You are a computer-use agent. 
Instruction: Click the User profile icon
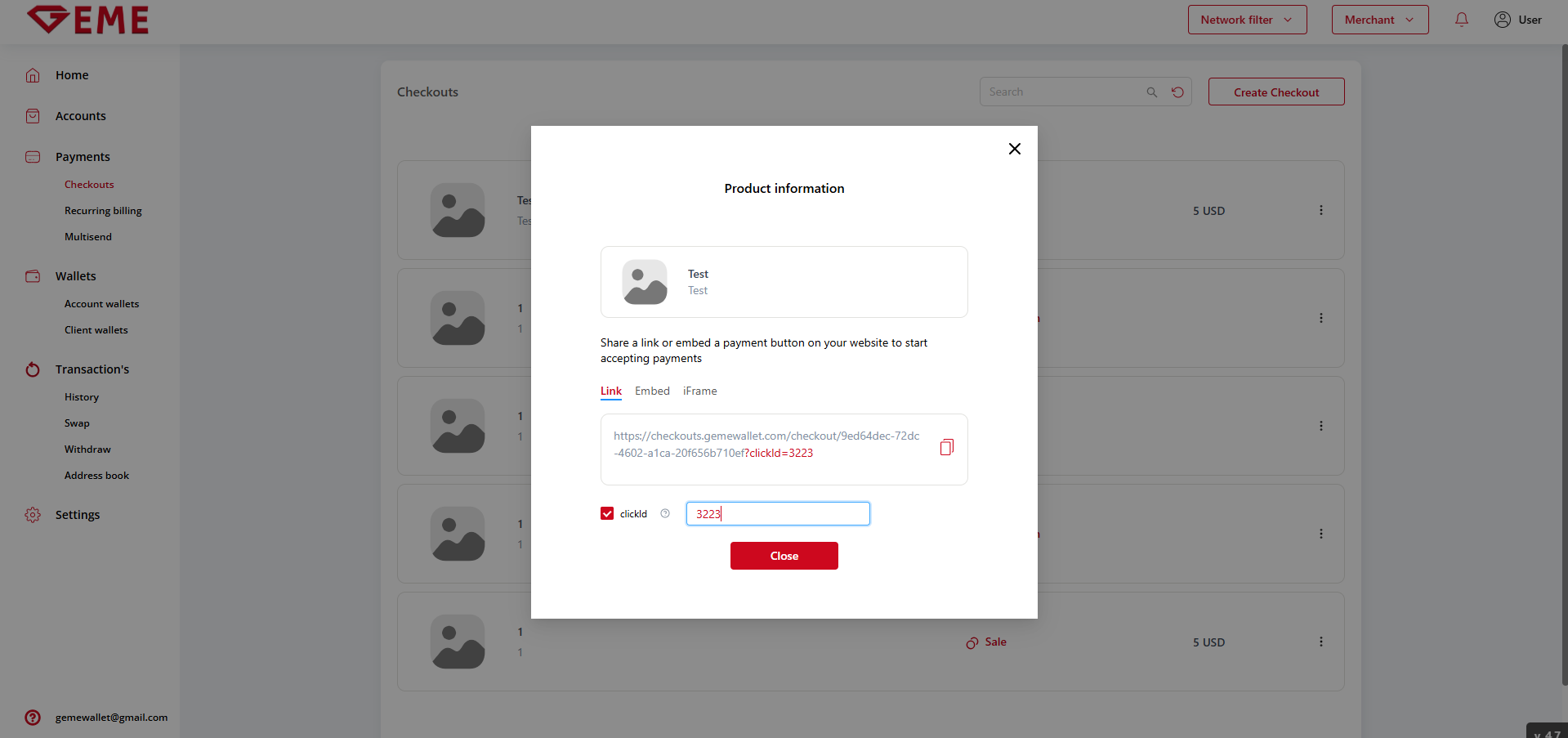1502,20
